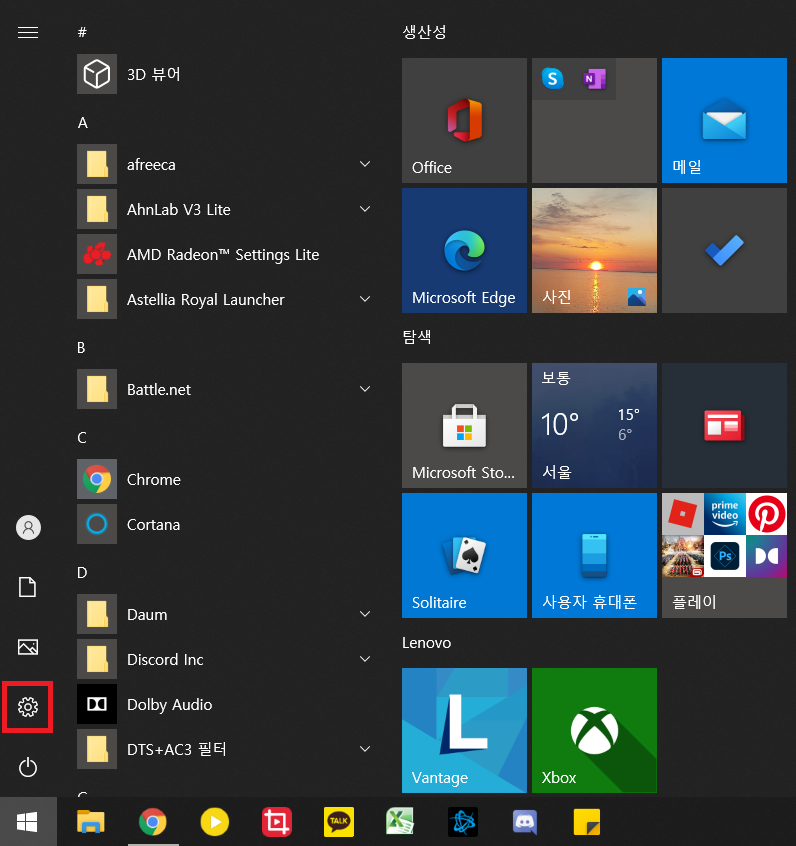Launch AMD Radeon Settings Lite
The image size is (796, 846).
[x=224, y=254]
